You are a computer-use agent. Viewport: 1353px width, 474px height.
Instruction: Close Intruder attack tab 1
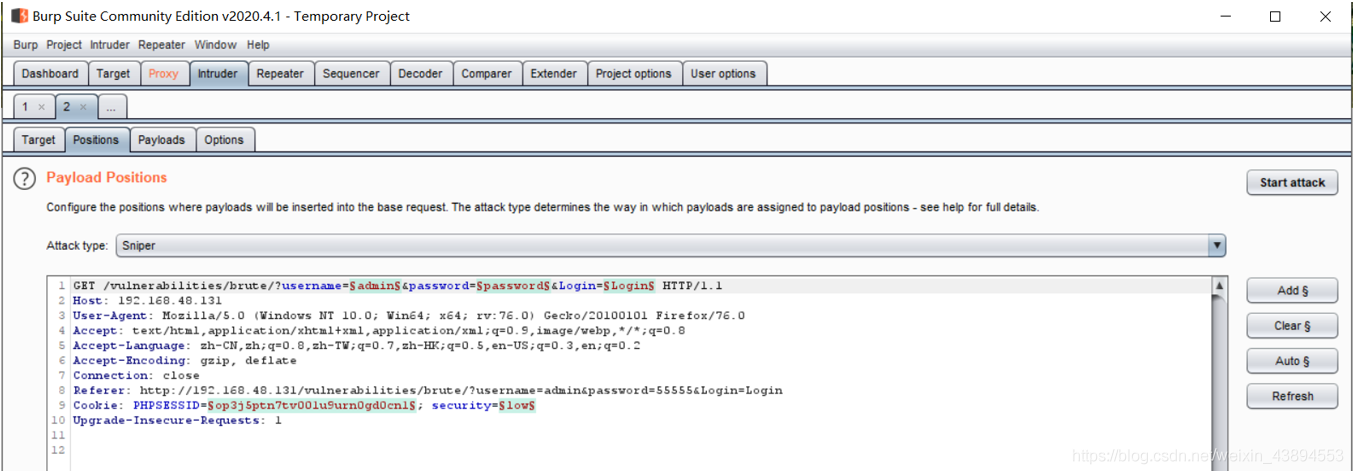point(41,107)
